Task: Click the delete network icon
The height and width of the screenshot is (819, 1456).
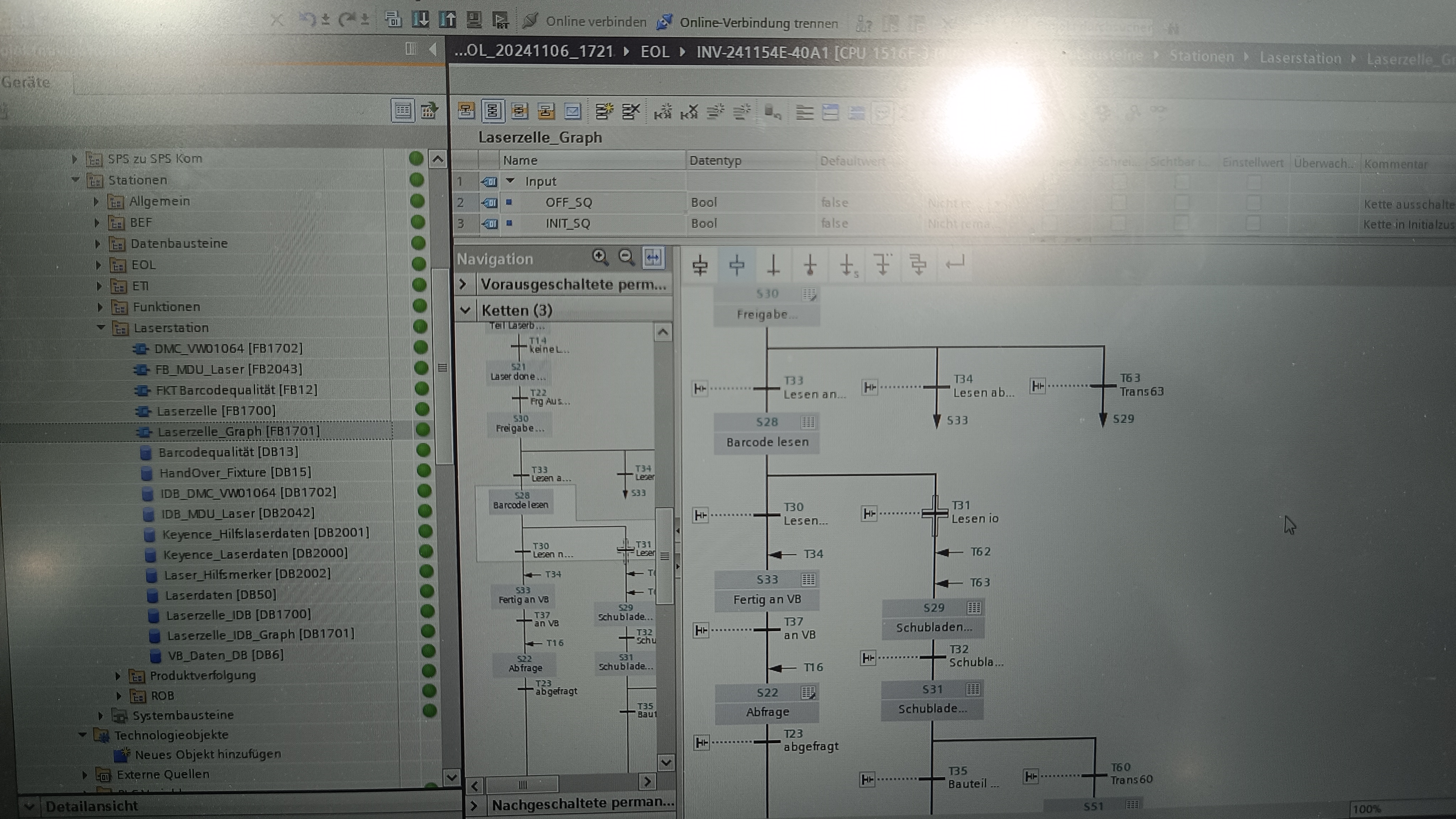Action: click(x=689, y=111)
